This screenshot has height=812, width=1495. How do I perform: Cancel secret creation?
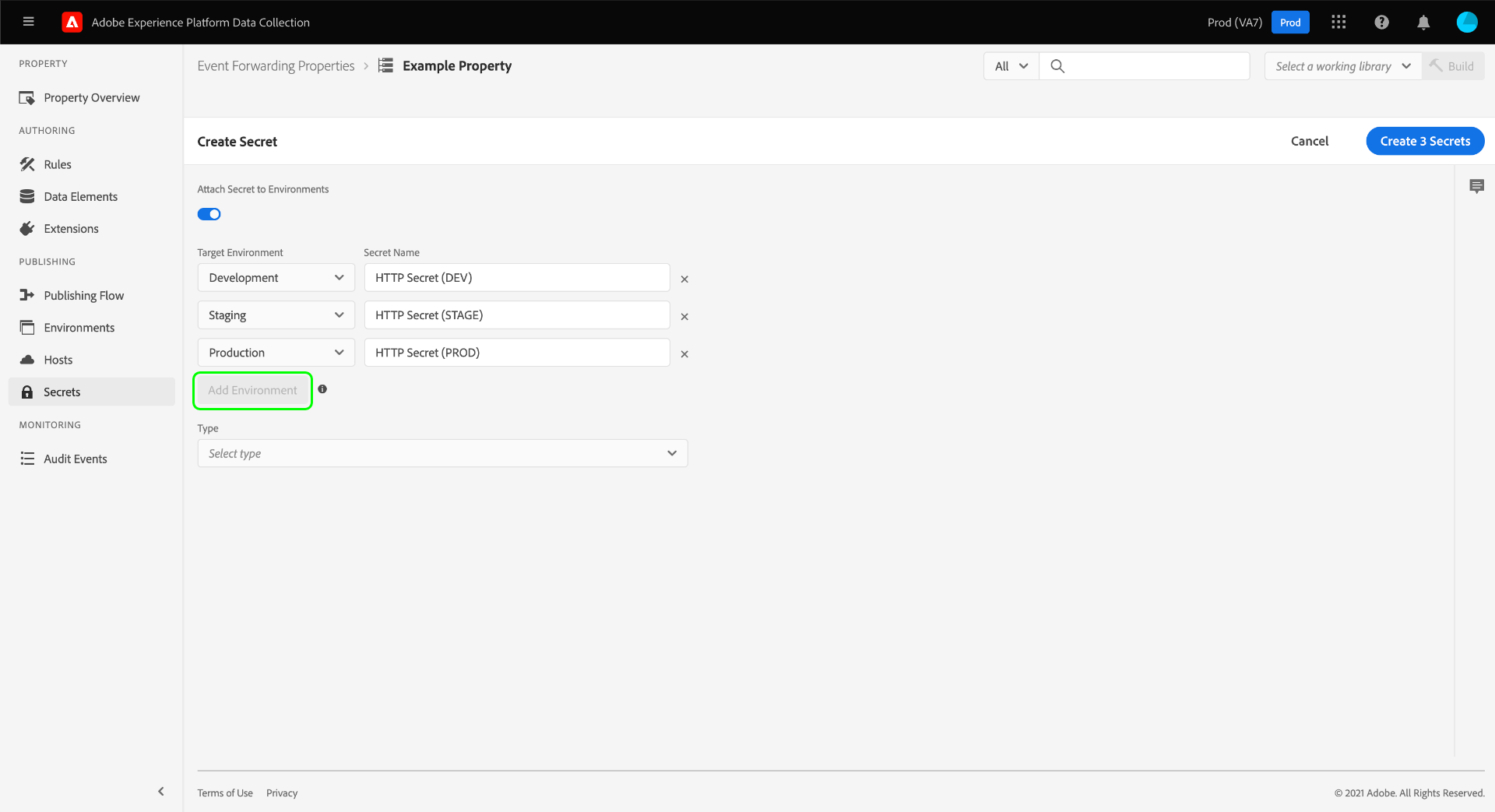1310,141
